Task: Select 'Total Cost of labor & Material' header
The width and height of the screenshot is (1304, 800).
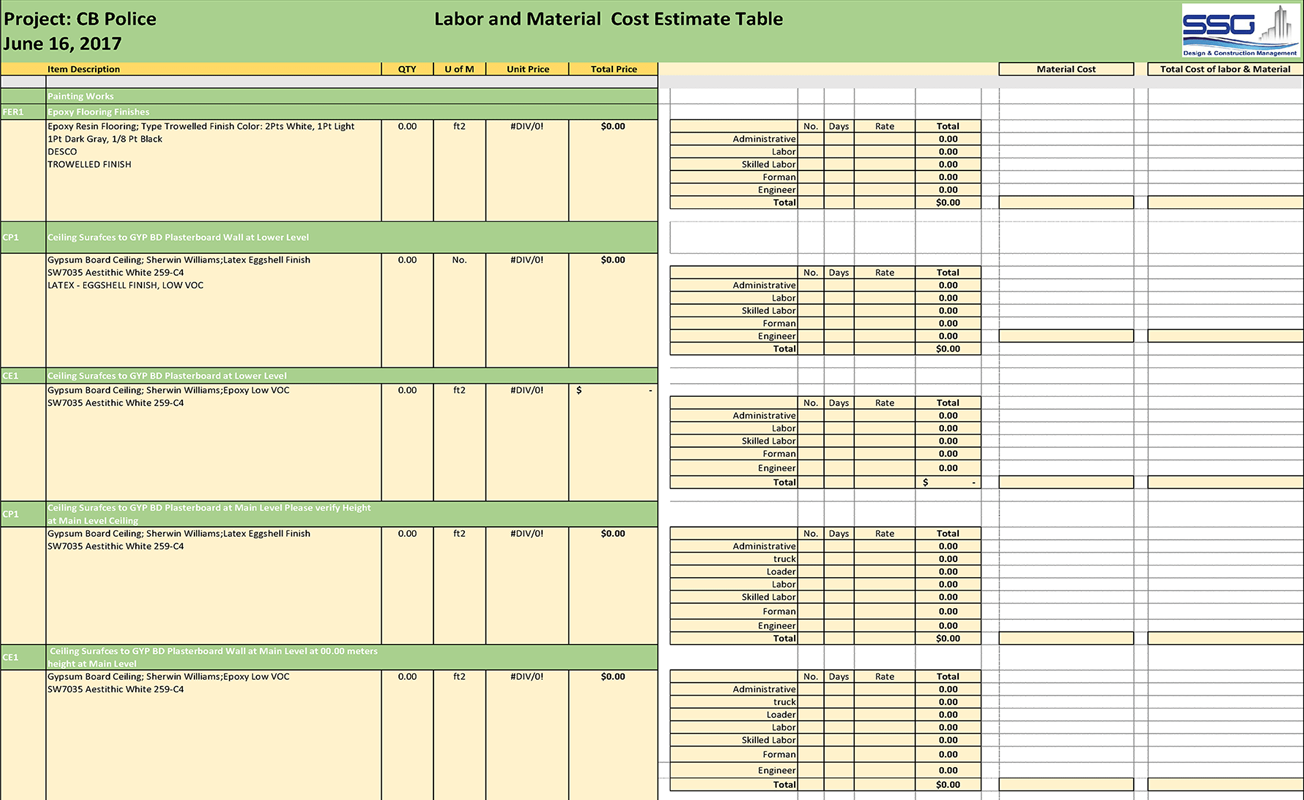Action: (x=1225, y=70)
